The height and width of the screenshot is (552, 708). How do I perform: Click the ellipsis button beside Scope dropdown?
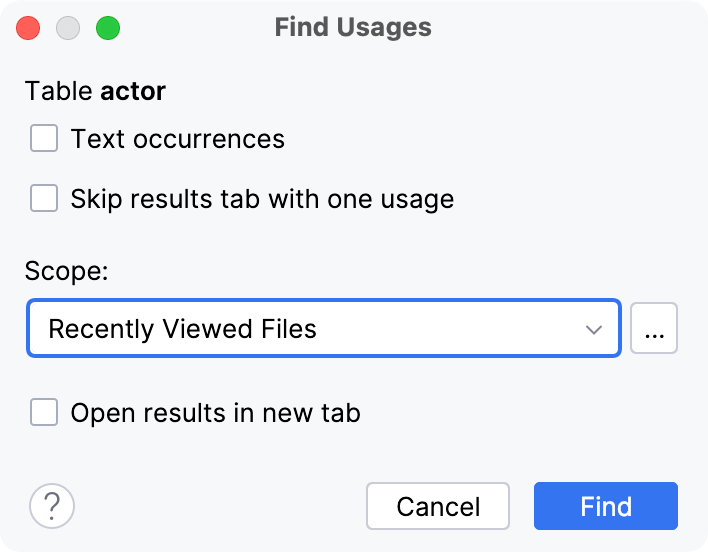click(655, 328)
